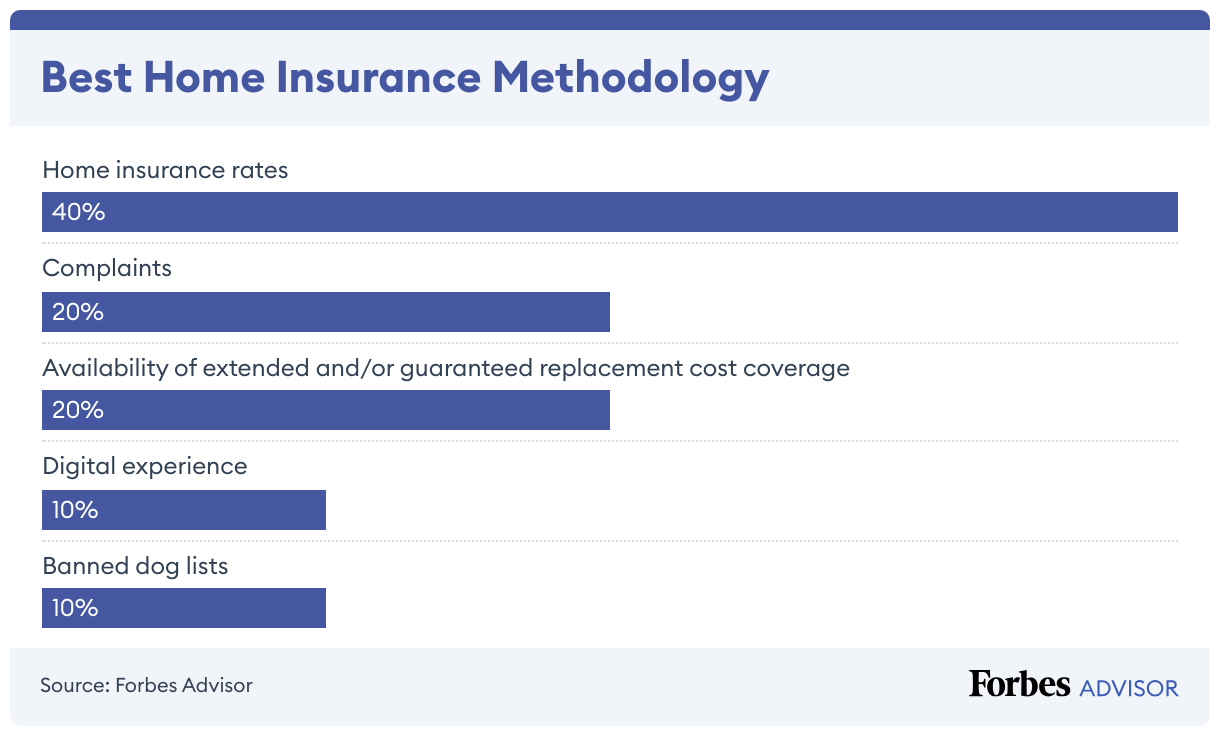Click the ADVISOR text beside the Forbes logo

pos(1129,688)
